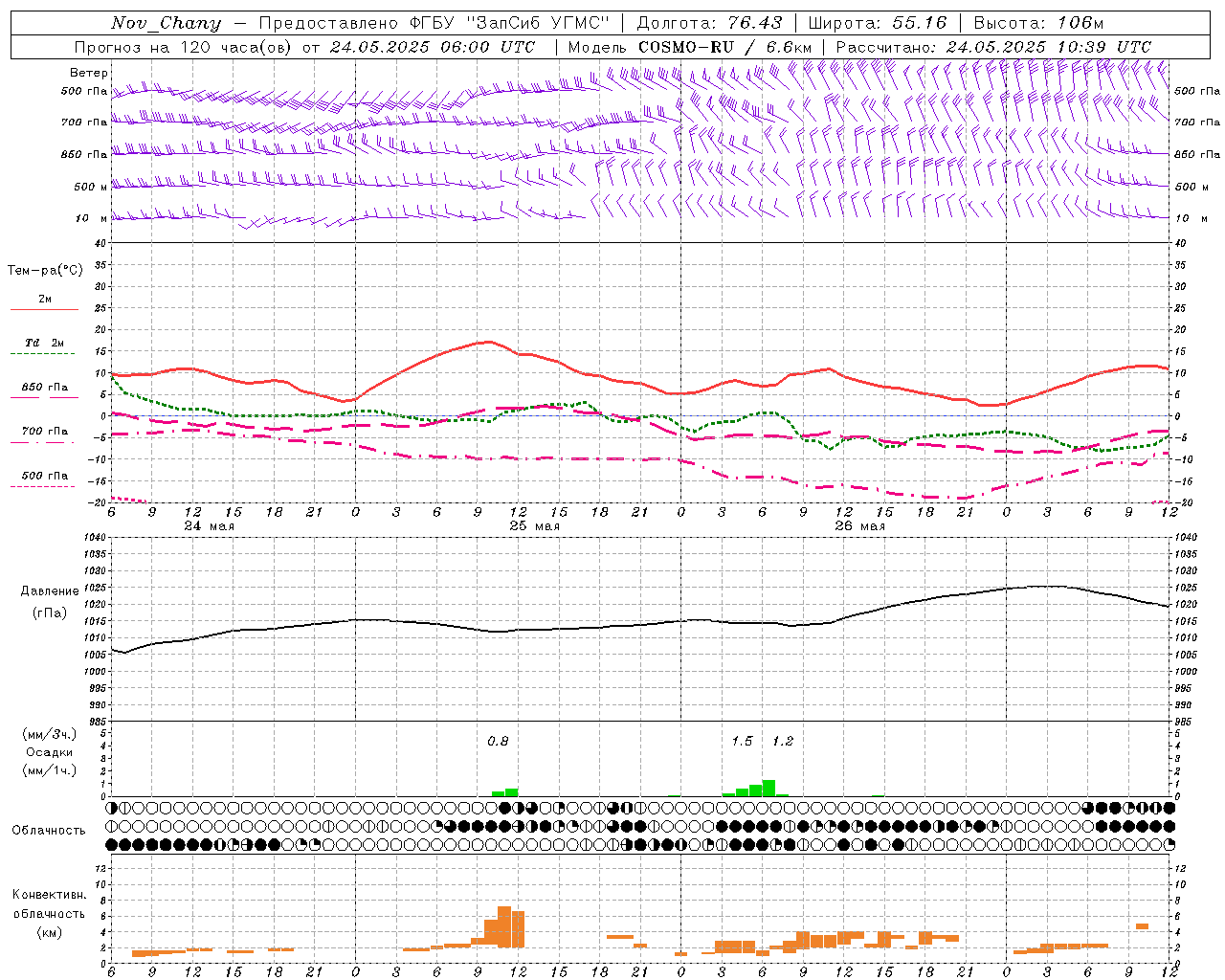Click the 850 гПа temperature legend label

click(45, 387)
